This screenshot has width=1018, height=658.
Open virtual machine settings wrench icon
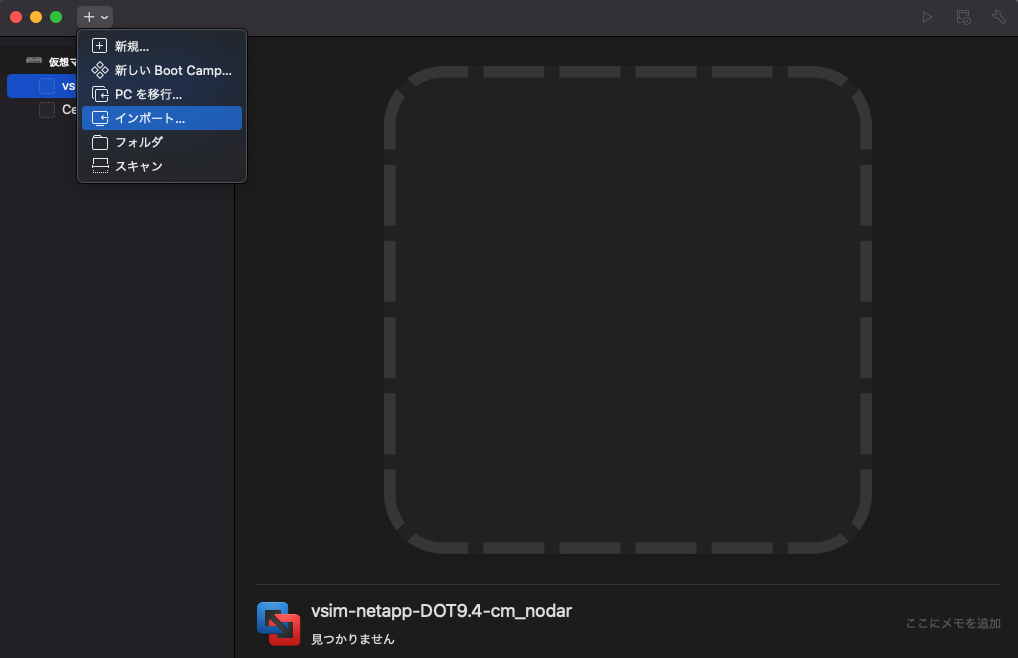click(999, 17)
